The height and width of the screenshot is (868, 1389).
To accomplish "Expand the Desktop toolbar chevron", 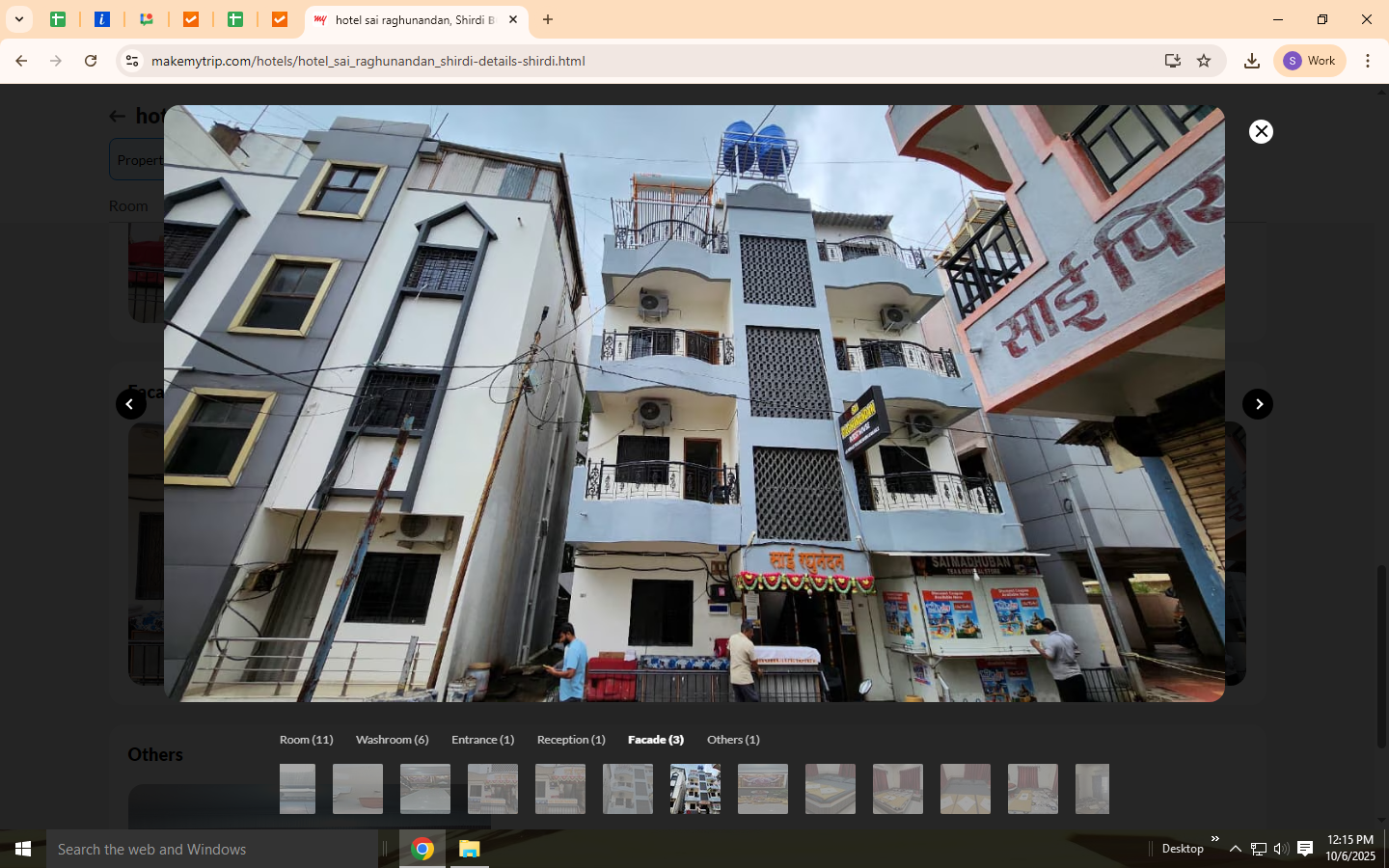I will pyautogui.click(x=1214, y=839).
